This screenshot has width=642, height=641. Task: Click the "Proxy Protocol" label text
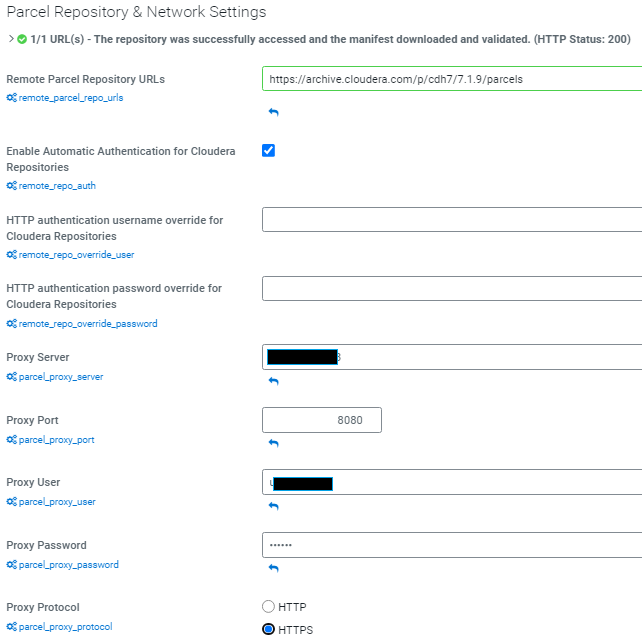click(x=43, y=607)
